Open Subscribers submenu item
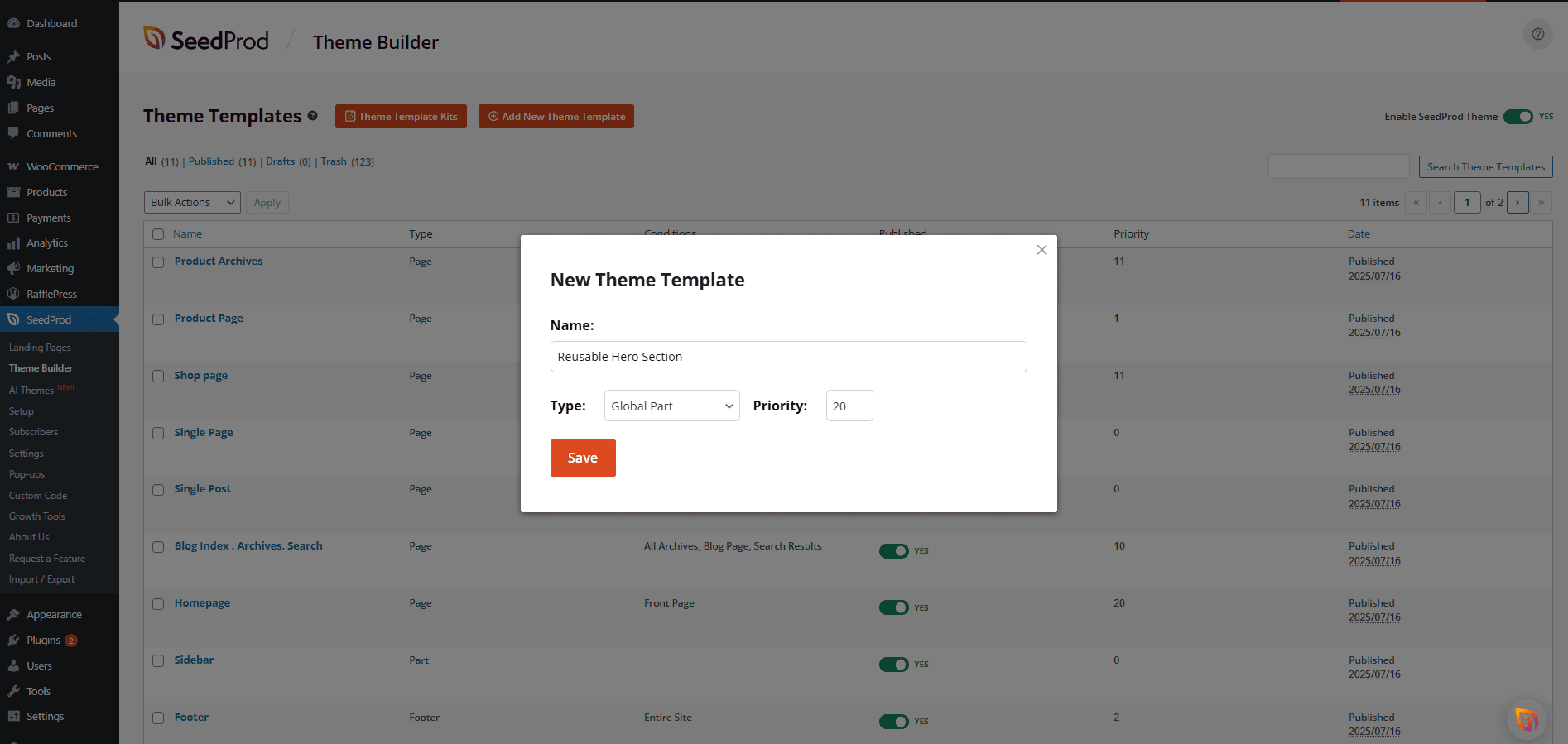This screenshot has width=1568, height=744. pyautogui.click(x=33, y=432)
